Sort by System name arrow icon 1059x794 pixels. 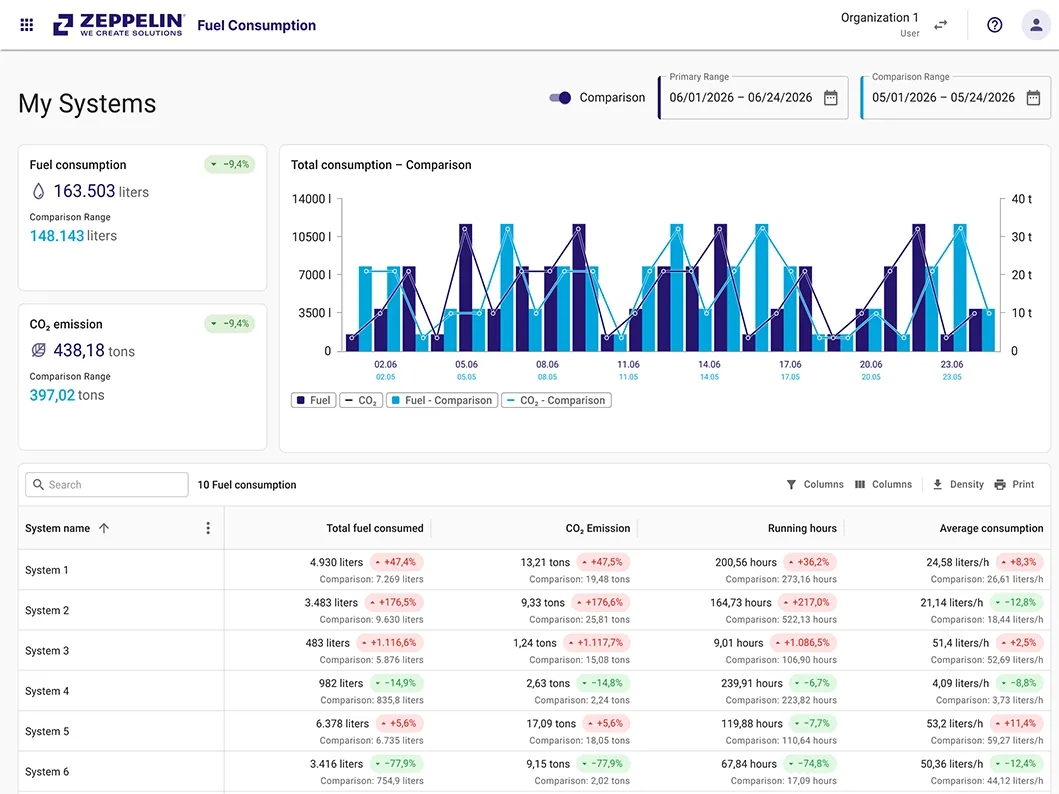click(104, 528)
